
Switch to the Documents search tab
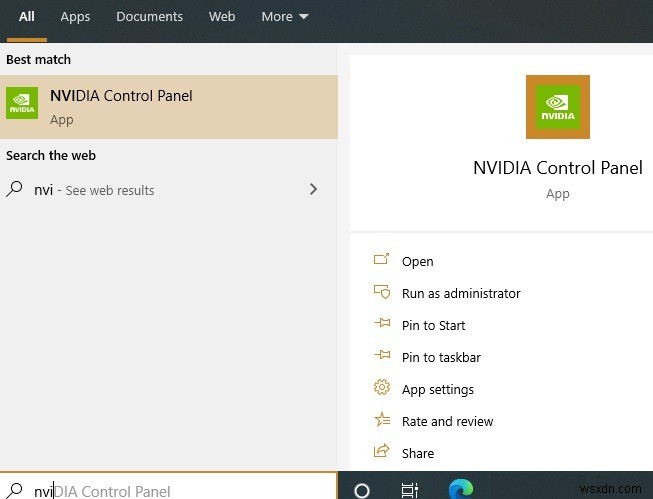click(149, 17)
